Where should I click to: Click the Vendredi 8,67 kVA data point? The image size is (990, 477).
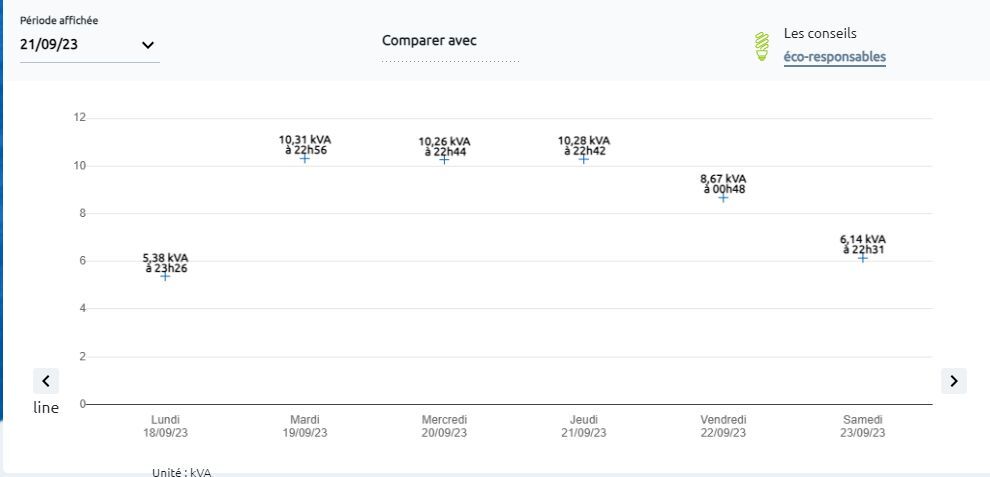[724, 197]
